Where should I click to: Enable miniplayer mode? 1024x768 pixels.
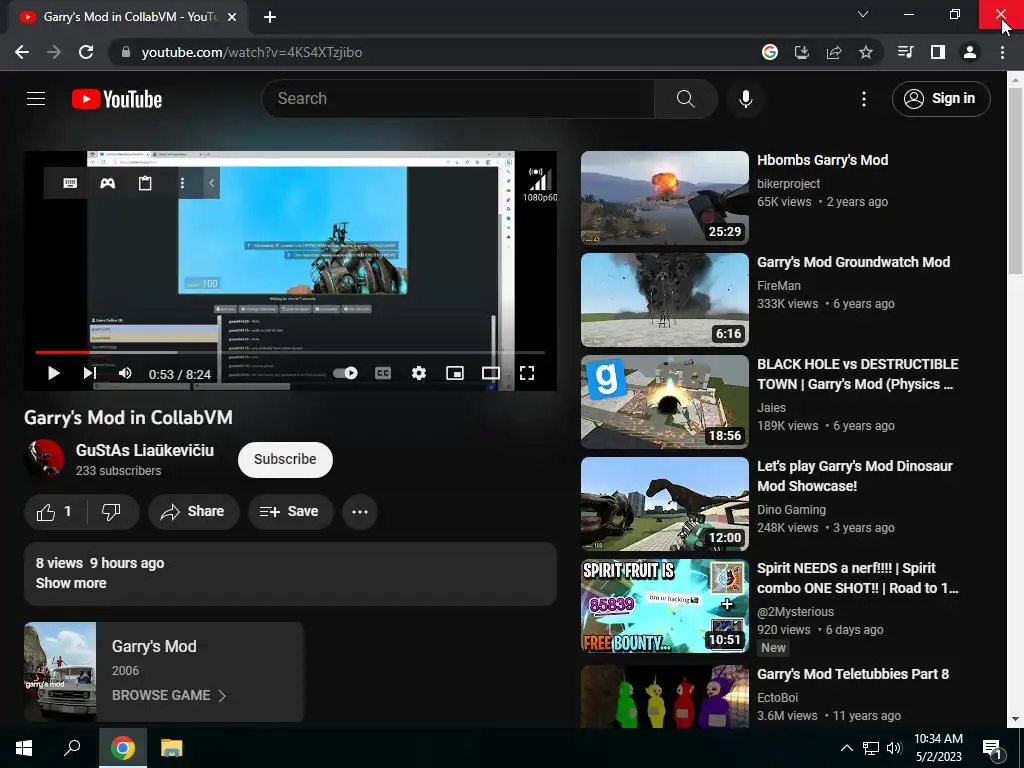pyautogui.click(x=455, y=373)
